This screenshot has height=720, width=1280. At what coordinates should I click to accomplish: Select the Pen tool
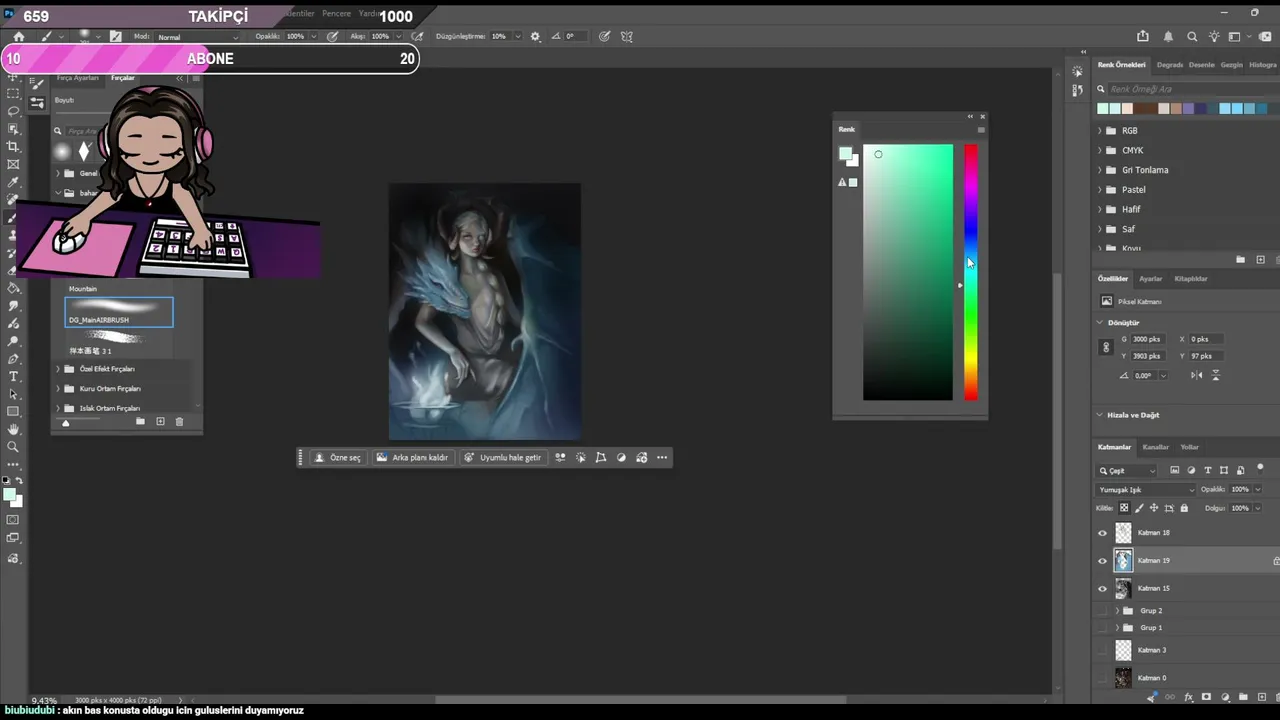click(x=13, y=359)
